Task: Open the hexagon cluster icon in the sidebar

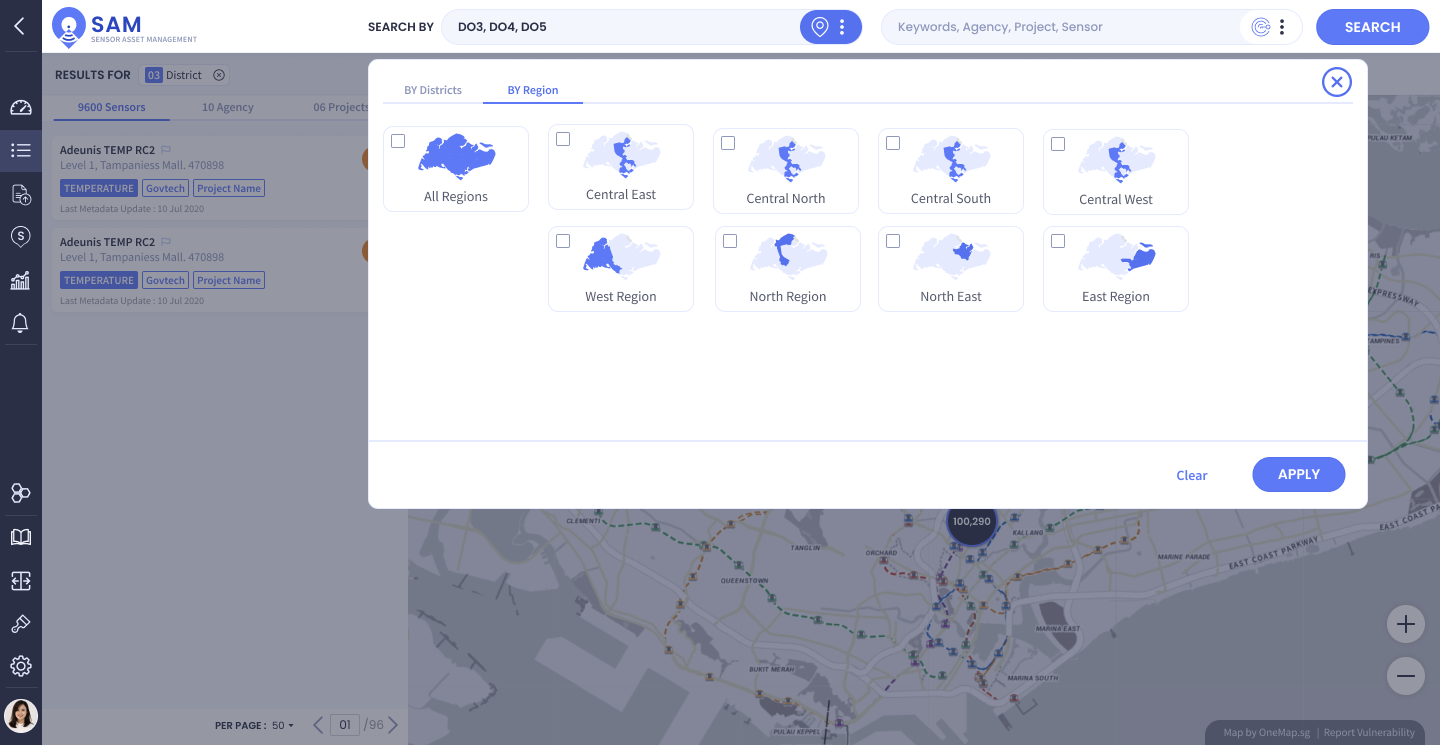Action: click(x=21, y=493)
